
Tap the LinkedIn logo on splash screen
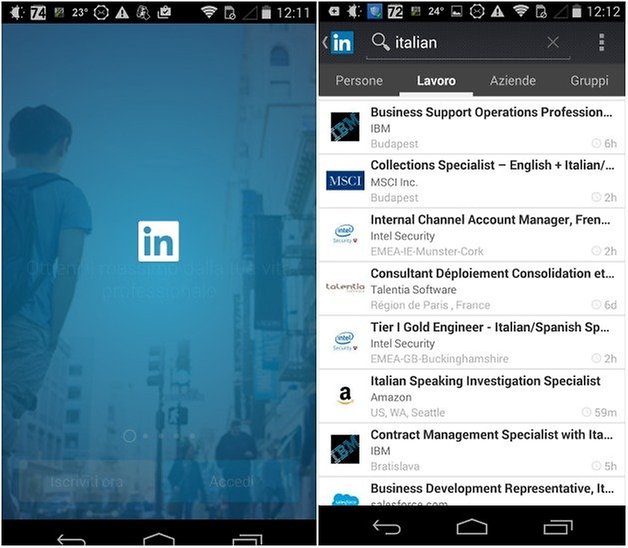click(159, 241)
